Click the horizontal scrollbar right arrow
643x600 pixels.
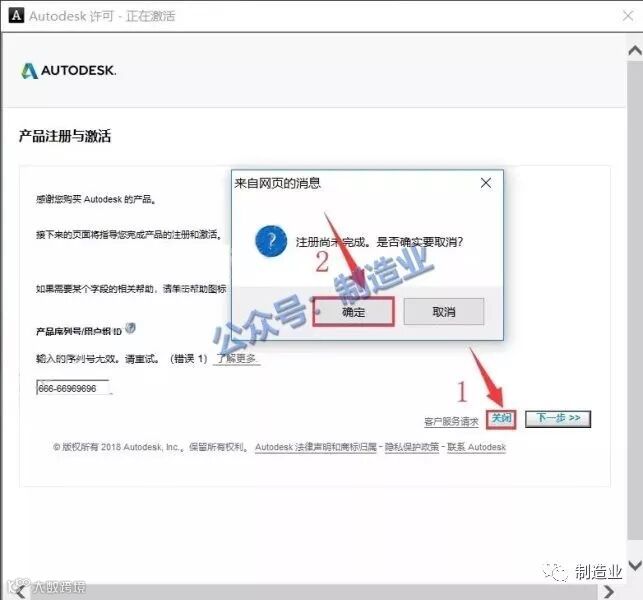[x=609, y=592]
